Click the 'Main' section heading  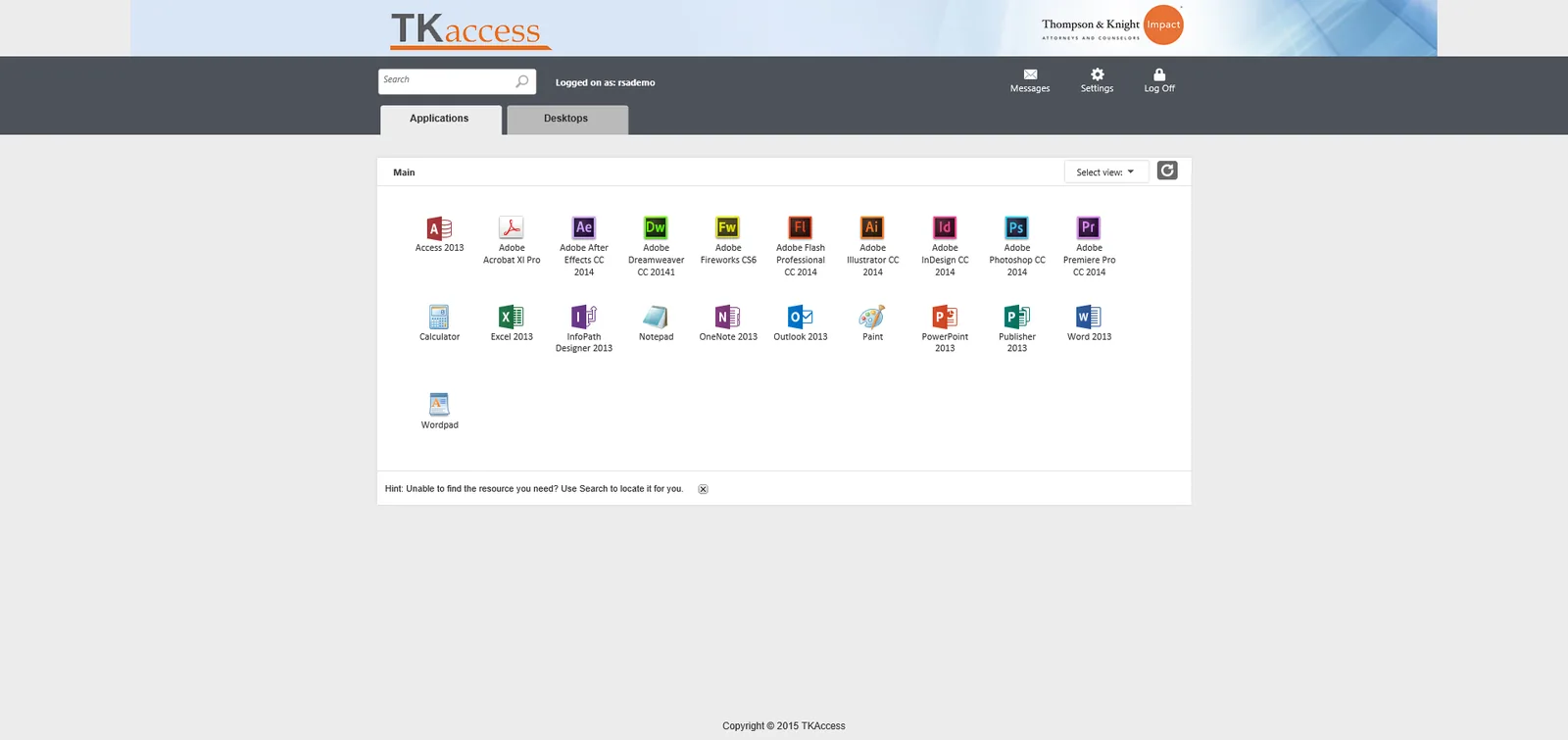pos(404,173)
